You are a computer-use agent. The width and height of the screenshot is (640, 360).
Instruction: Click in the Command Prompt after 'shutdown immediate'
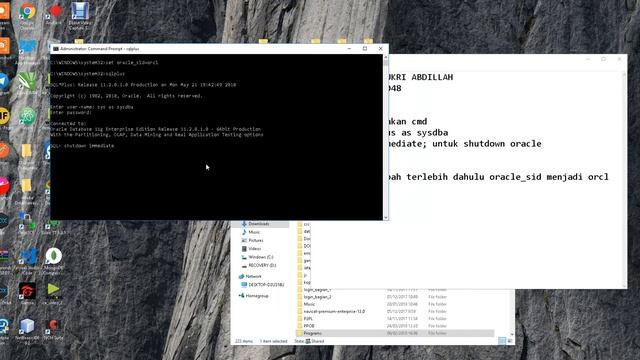pyautogui.click(x=116, y=146)
